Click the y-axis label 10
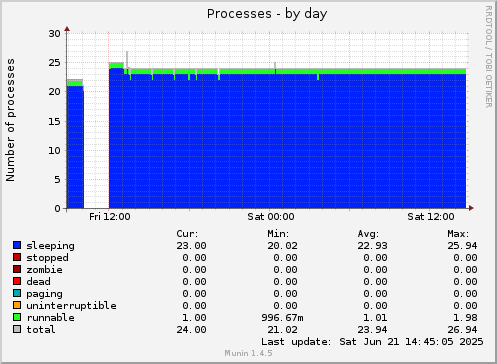Screen dimensions: 497x364 click(55, 151)
